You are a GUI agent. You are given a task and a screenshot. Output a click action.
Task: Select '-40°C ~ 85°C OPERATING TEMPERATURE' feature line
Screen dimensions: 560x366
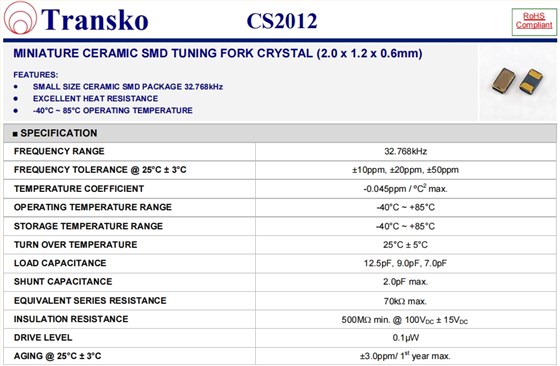pyautogui.click(x=112, y=110)
